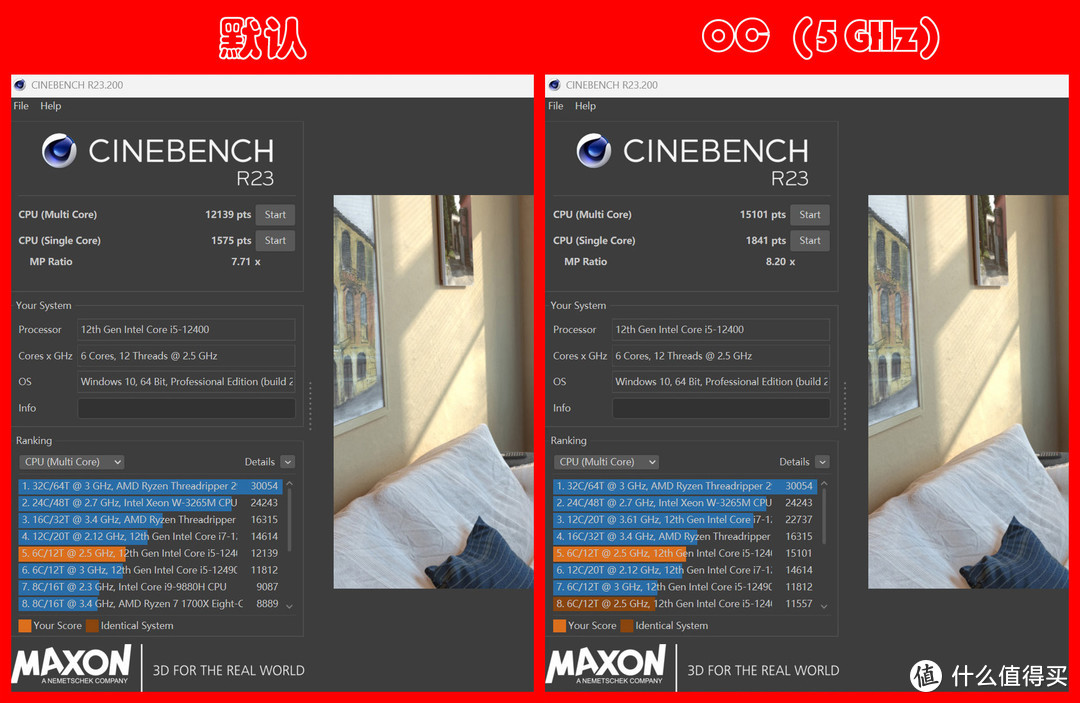This screenshot has width=1080, height=703.
Task: Expand the Details dropdown in the right window
Action: point(822,462)
